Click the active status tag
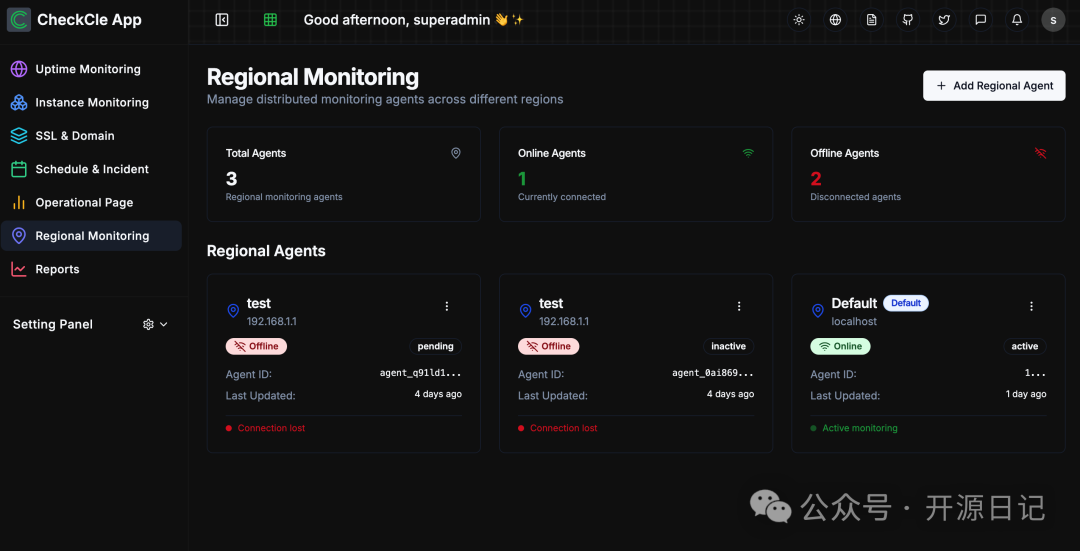1080x551 pixels. 1025,346
